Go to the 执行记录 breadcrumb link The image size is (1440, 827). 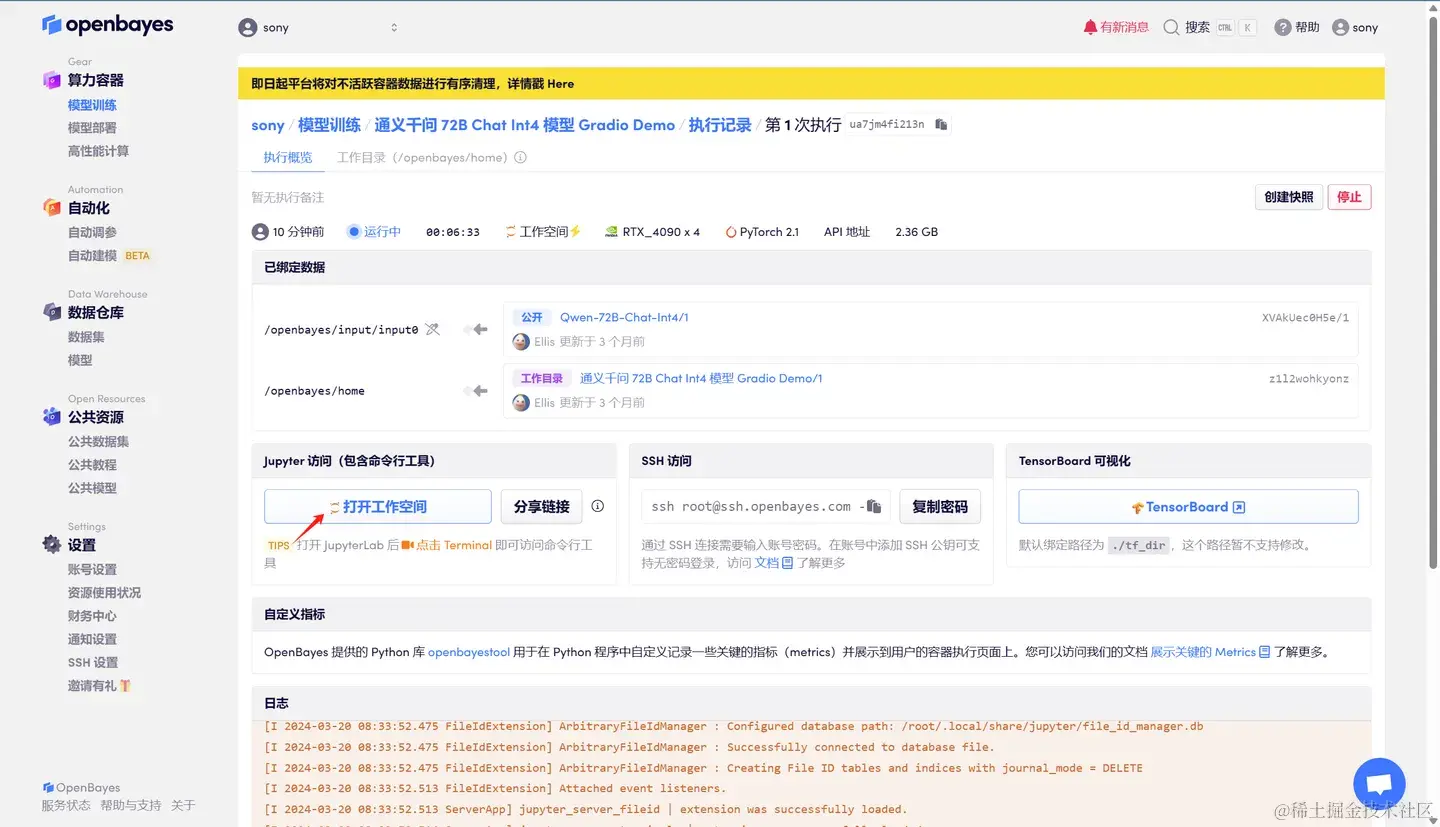(720, 125)
